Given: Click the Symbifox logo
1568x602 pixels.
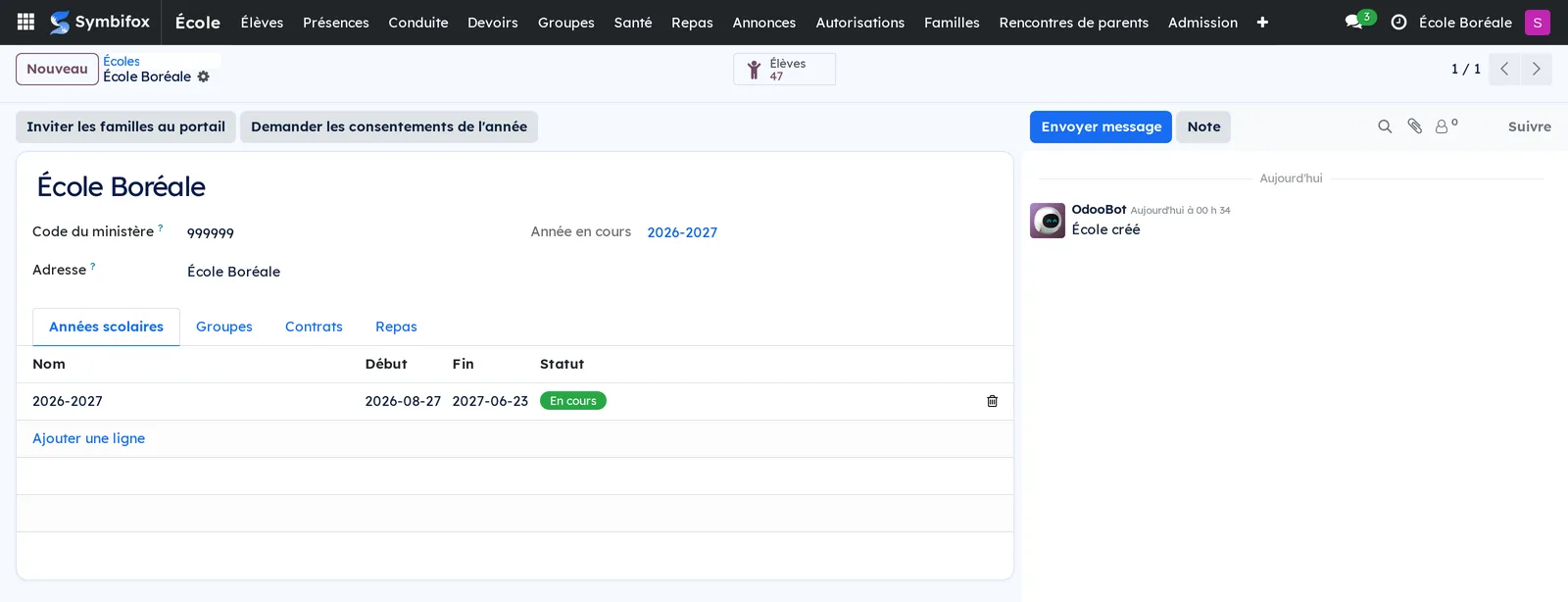Looking at the screenshot, I should pyautogui.click(x=100, y=22).
